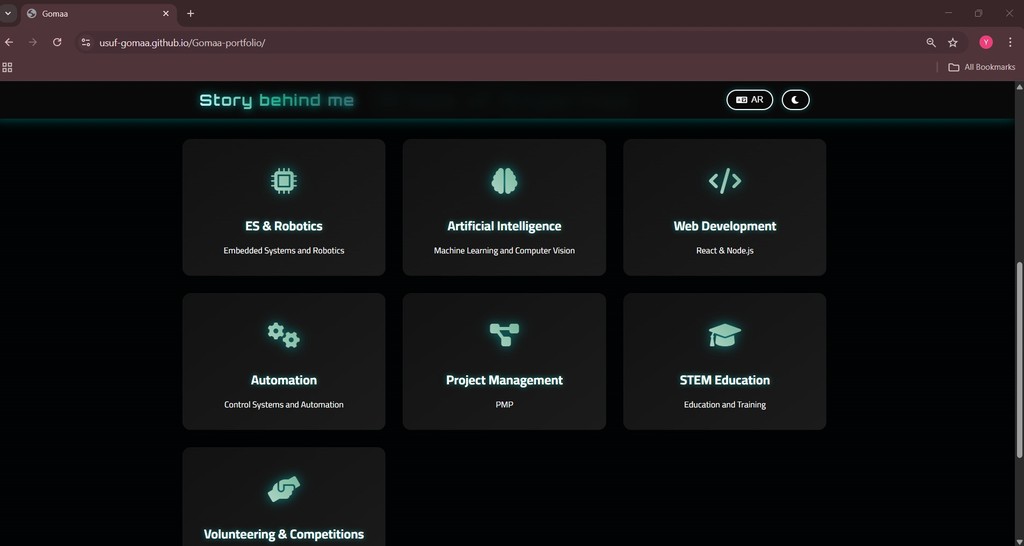
Task: Click the gears icon above Automation
Action: tap(283, 334)
